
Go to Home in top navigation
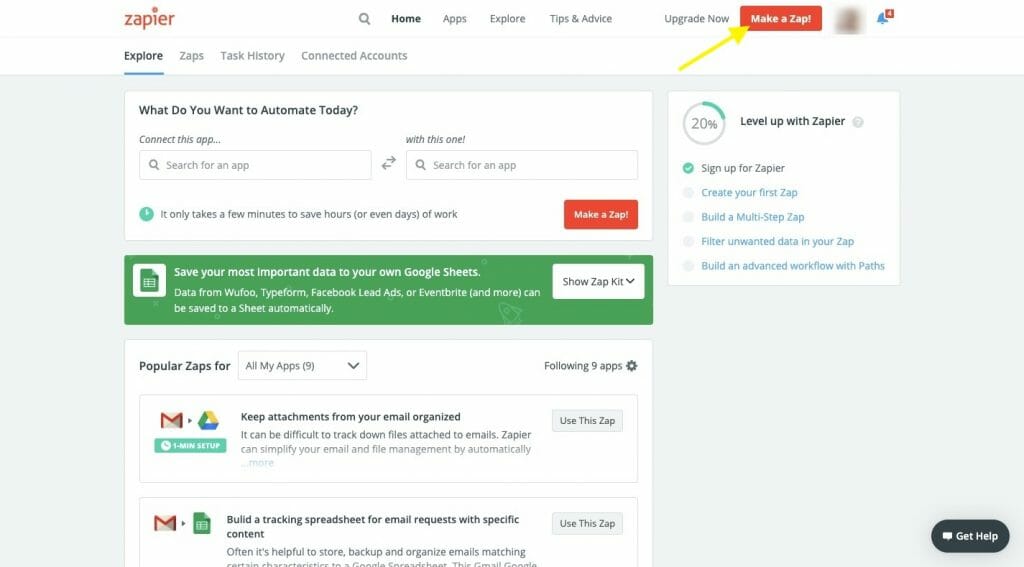406,19
